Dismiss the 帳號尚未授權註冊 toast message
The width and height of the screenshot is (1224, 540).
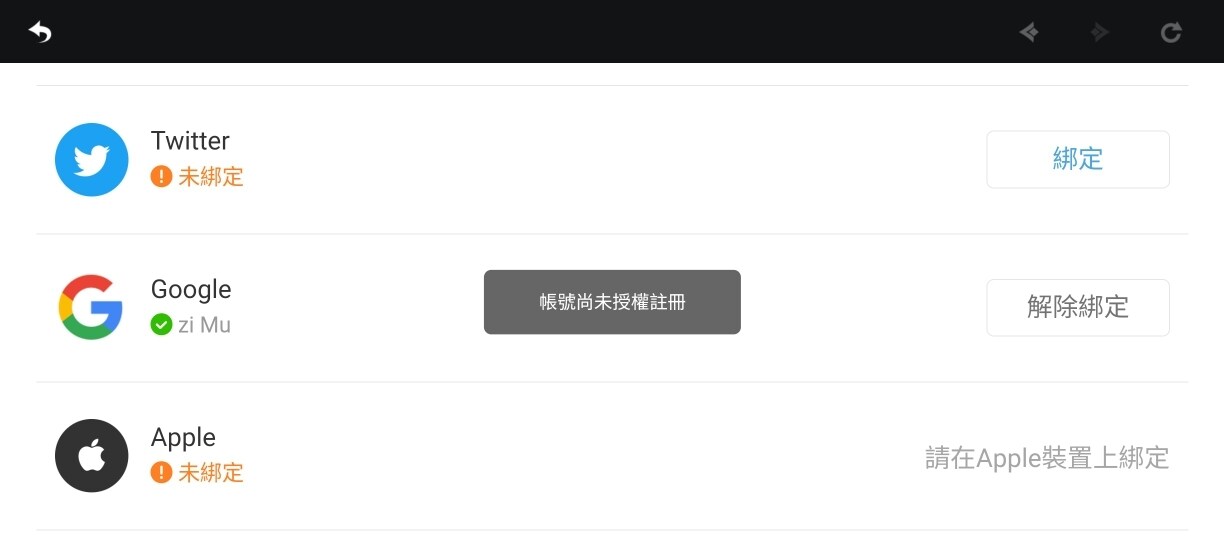[612, 302]
